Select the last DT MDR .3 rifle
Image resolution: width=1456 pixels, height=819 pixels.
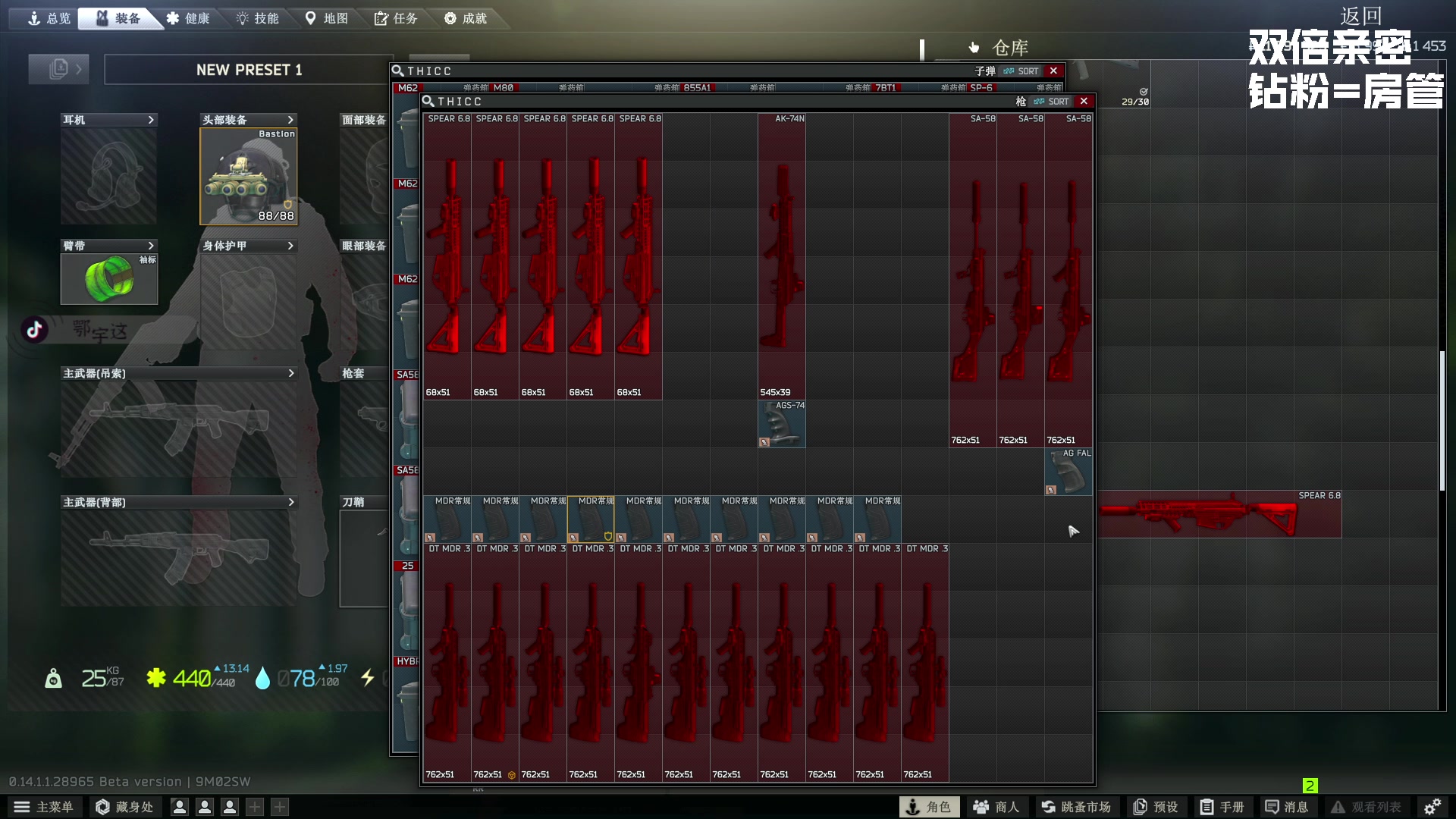(x=925, y=663)
